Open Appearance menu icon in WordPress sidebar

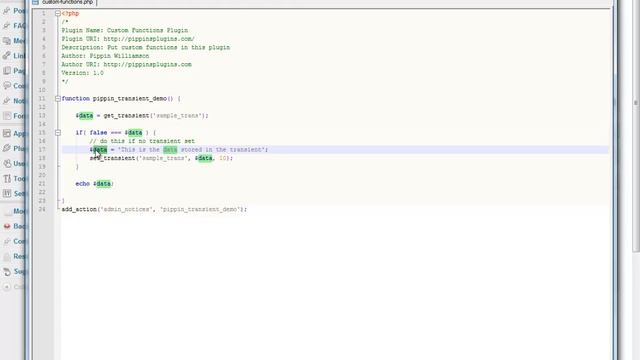(x=7, y=133)
